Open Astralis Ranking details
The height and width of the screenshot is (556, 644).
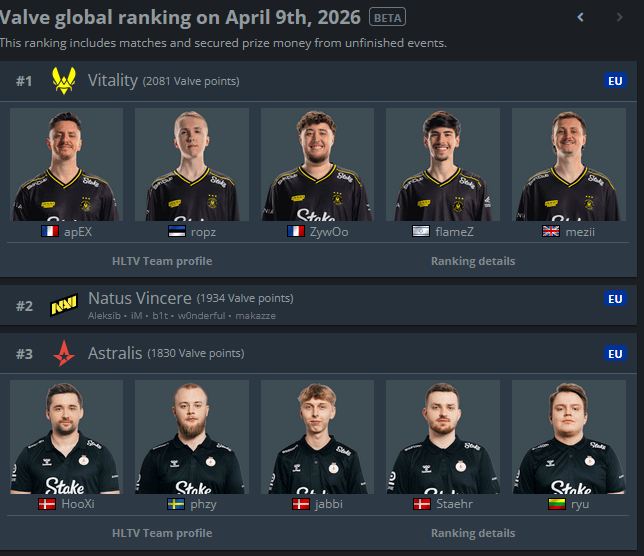[x=473, y=533]
